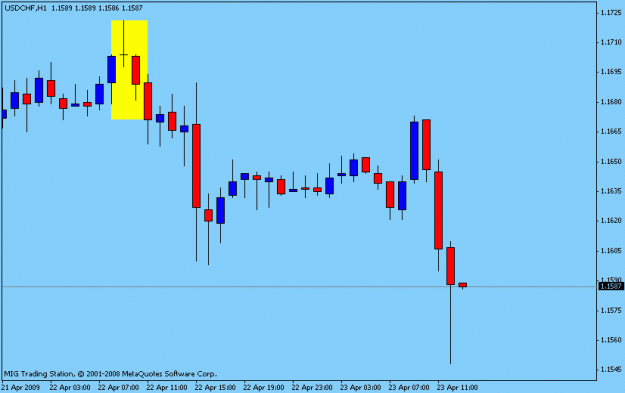This screenshot has width=625, height=393.
Task: Click the 1.1545 price axis label
Action: click(x=611, y=369)
